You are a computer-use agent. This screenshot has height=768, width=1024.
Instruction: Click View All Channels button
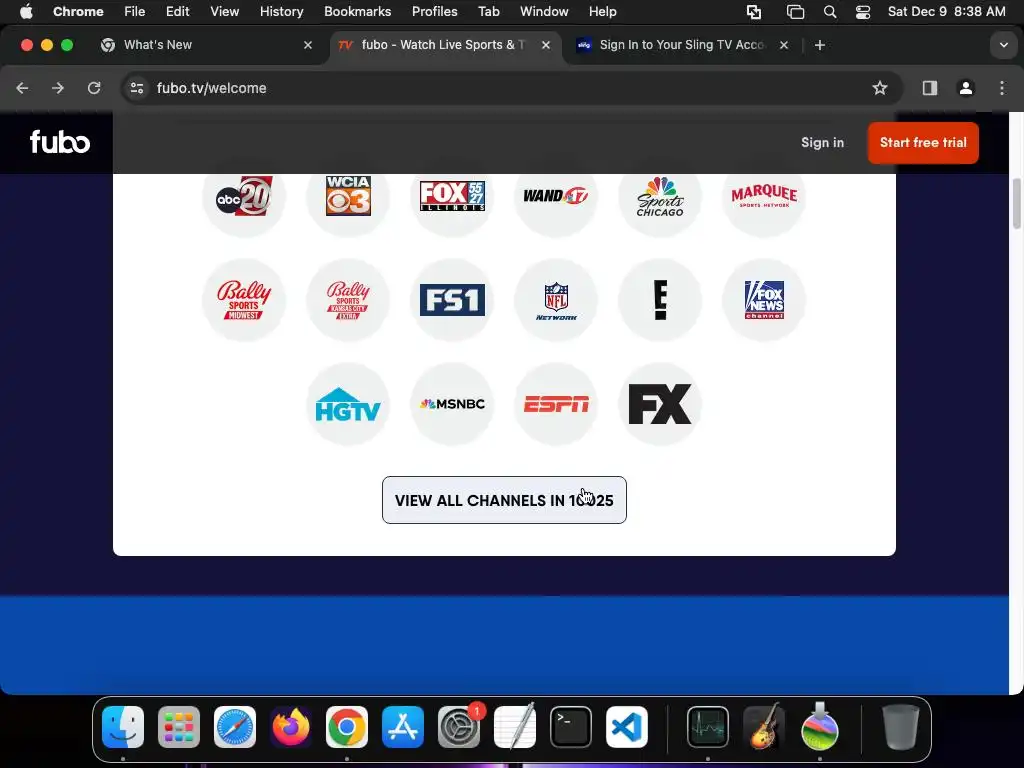click(x=504, y=500)
